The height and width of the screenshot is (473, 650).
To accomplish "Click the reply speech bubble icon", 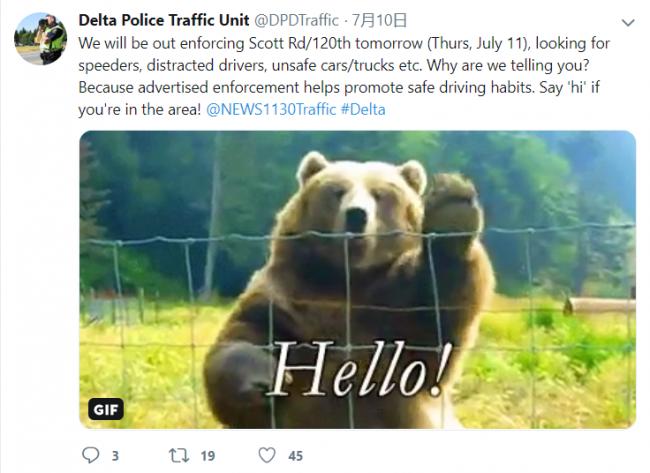I will pos(90,455).
